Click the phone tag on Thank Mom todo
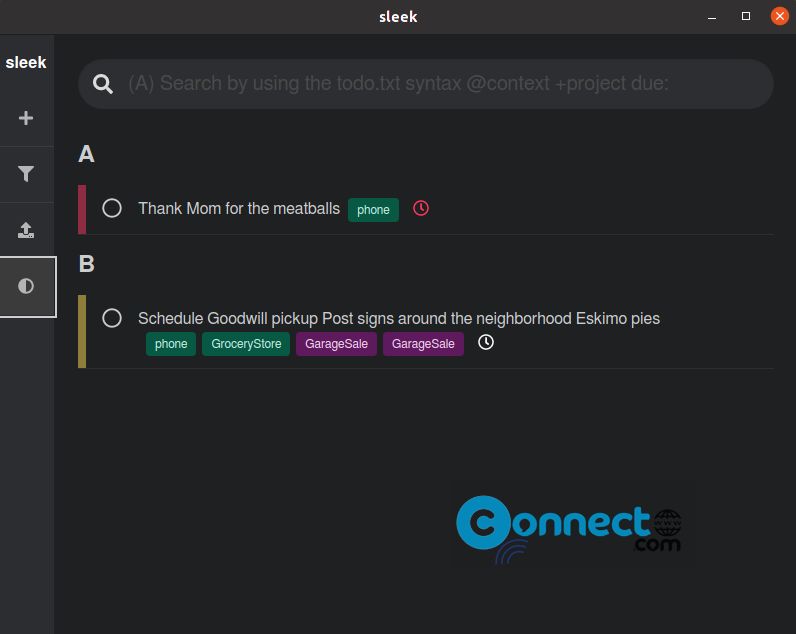Viewport: 796px width, 634px height. 373,210
